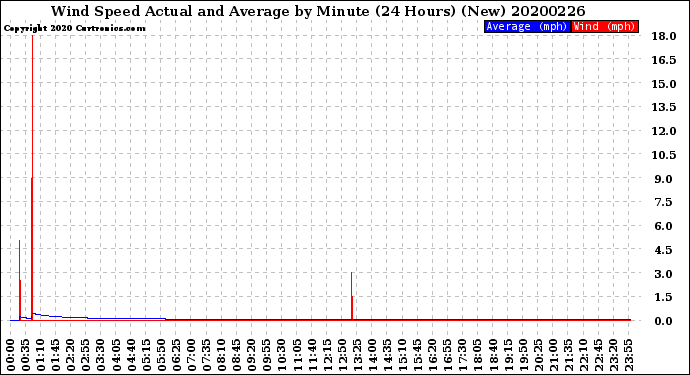The image size is (690, 375).
Task: Click the 15:45 time axis label
Action: (x=418, y=355)
